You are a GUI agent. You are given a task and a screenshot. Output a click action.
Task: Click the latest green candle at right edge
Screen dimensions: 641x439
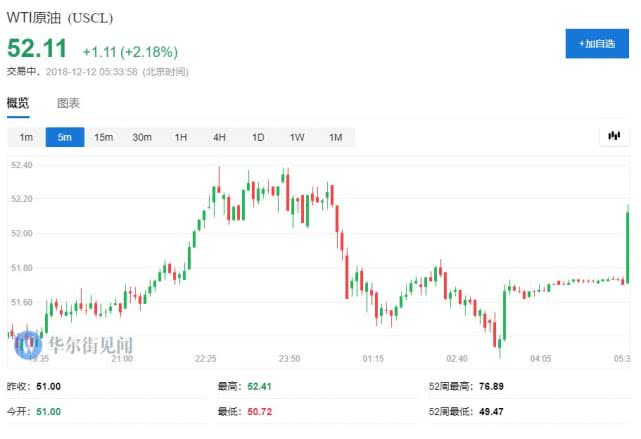(x=627, y=240)
